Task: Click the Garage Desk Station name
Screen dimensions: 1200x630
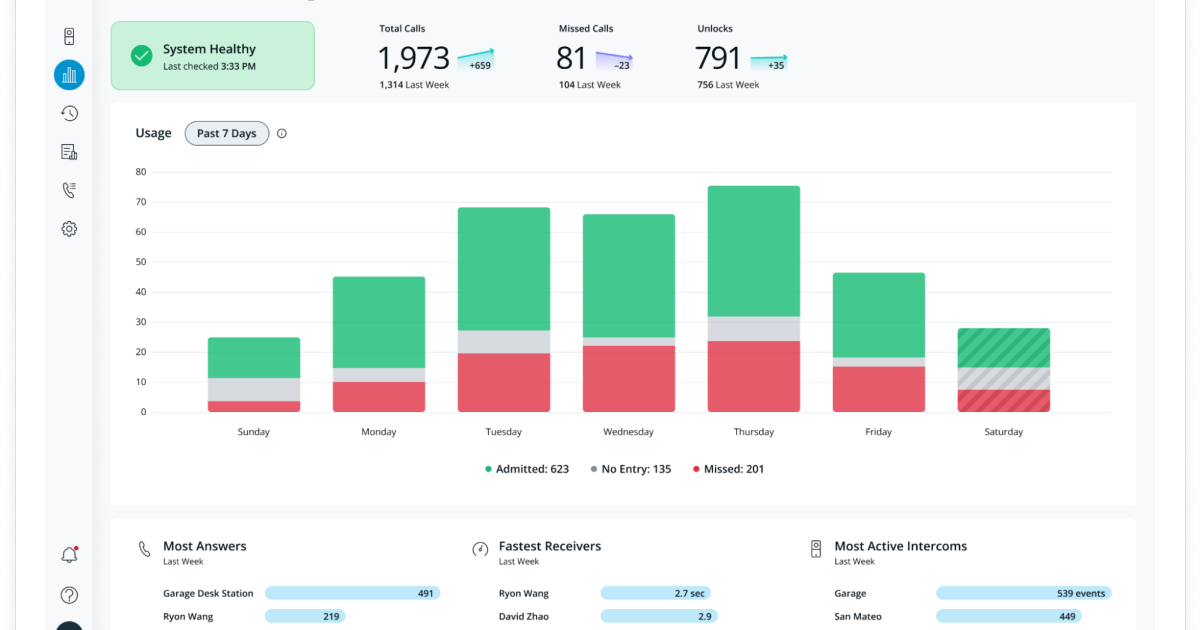Action: [x=208, y=594]
